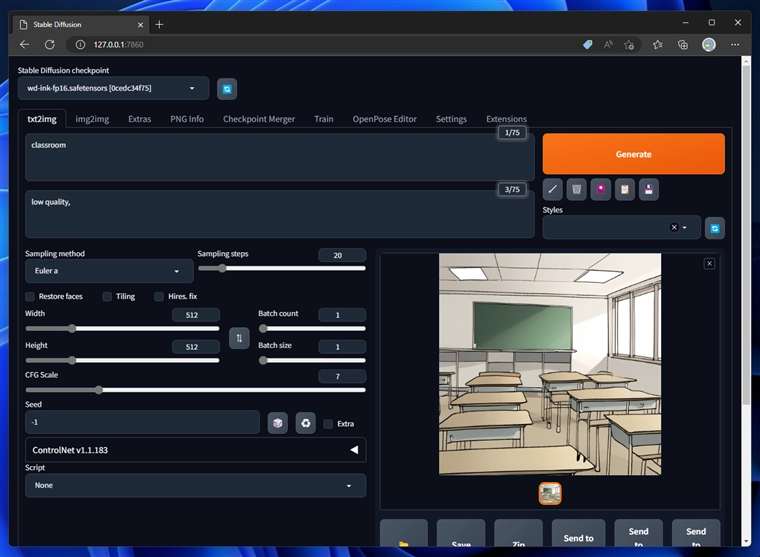
Task: Select the txt2img tab
Action: pos(42,119)
